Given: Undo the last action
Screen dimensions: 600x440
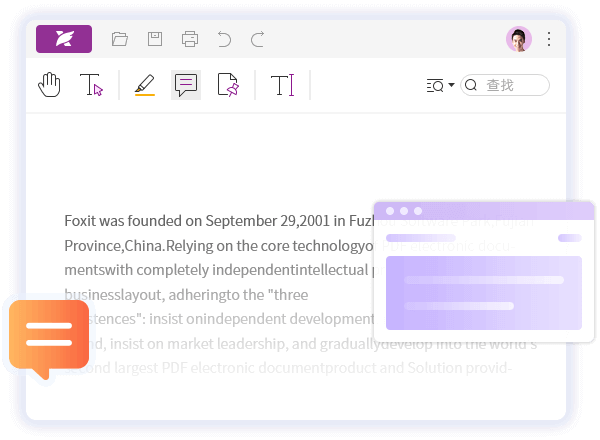Looking at the screenshot, I should click(225, 39).
